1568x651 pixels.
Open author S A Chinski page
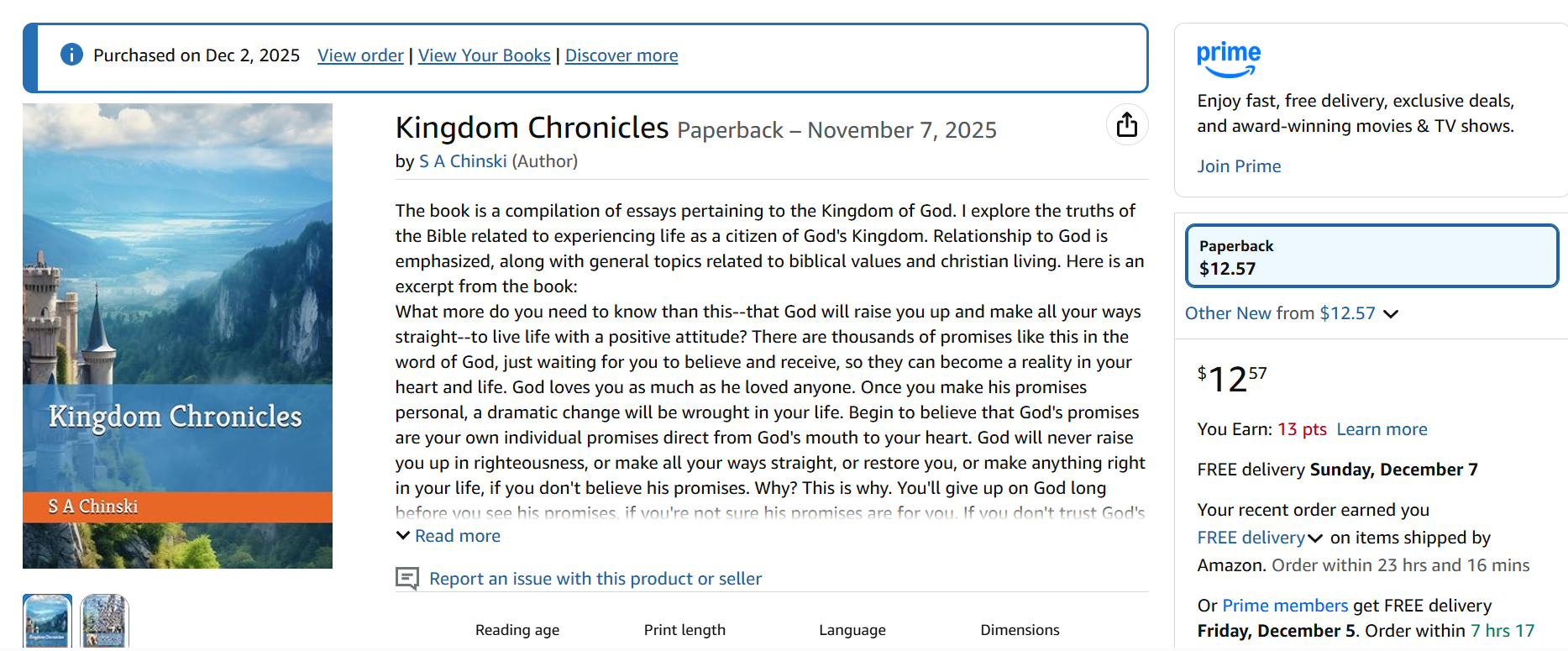click(463, 161)
